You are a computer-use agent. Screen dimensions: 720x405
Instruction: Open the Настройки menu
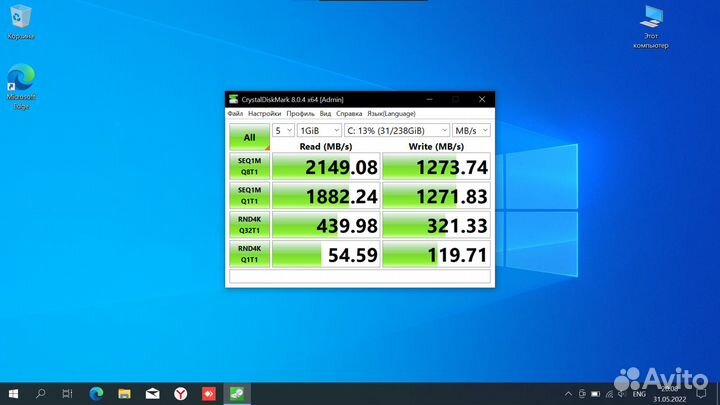pyautogui.click(x=264, y=113)
